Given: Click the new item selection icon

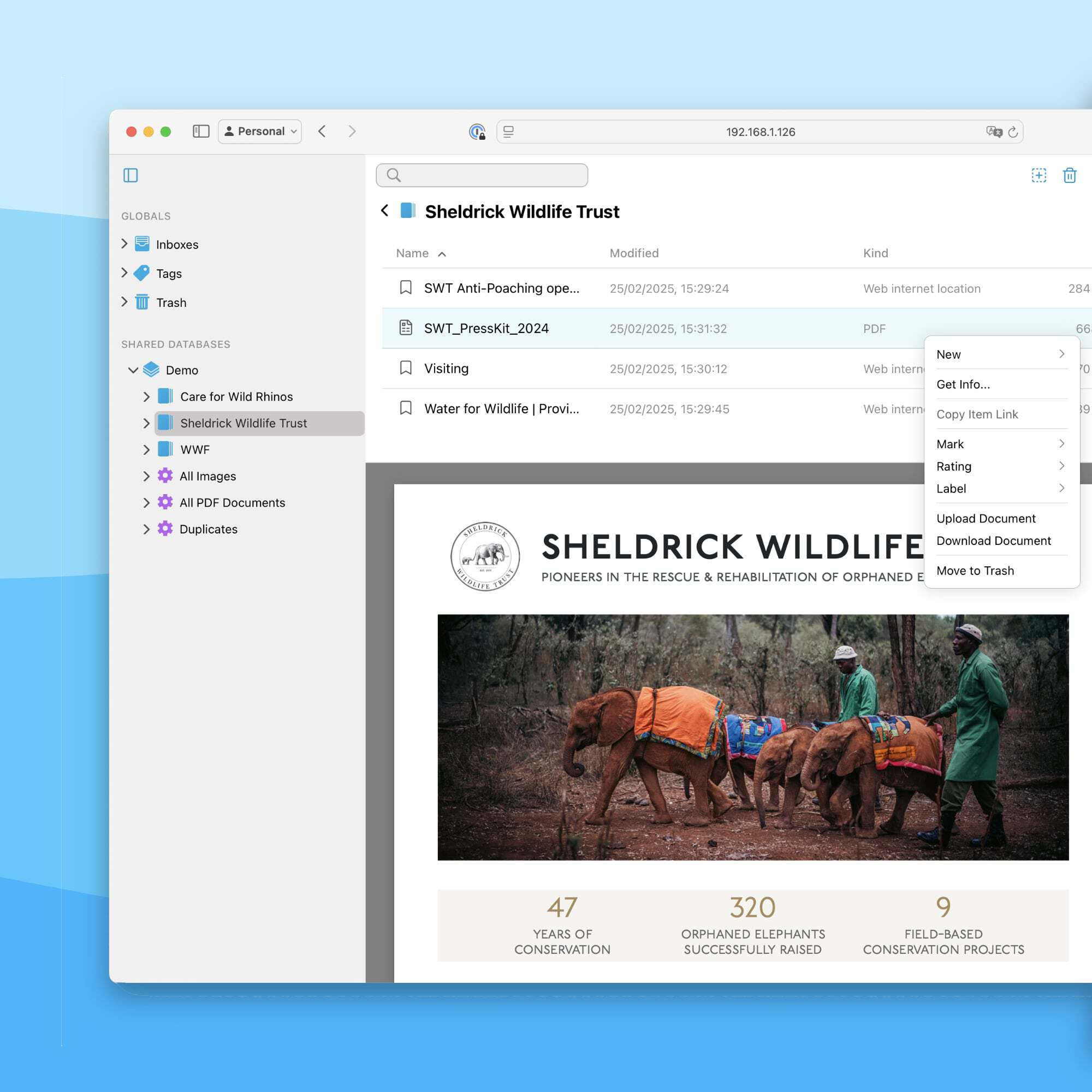Looking at the screenshot, I should (1039, 175).
